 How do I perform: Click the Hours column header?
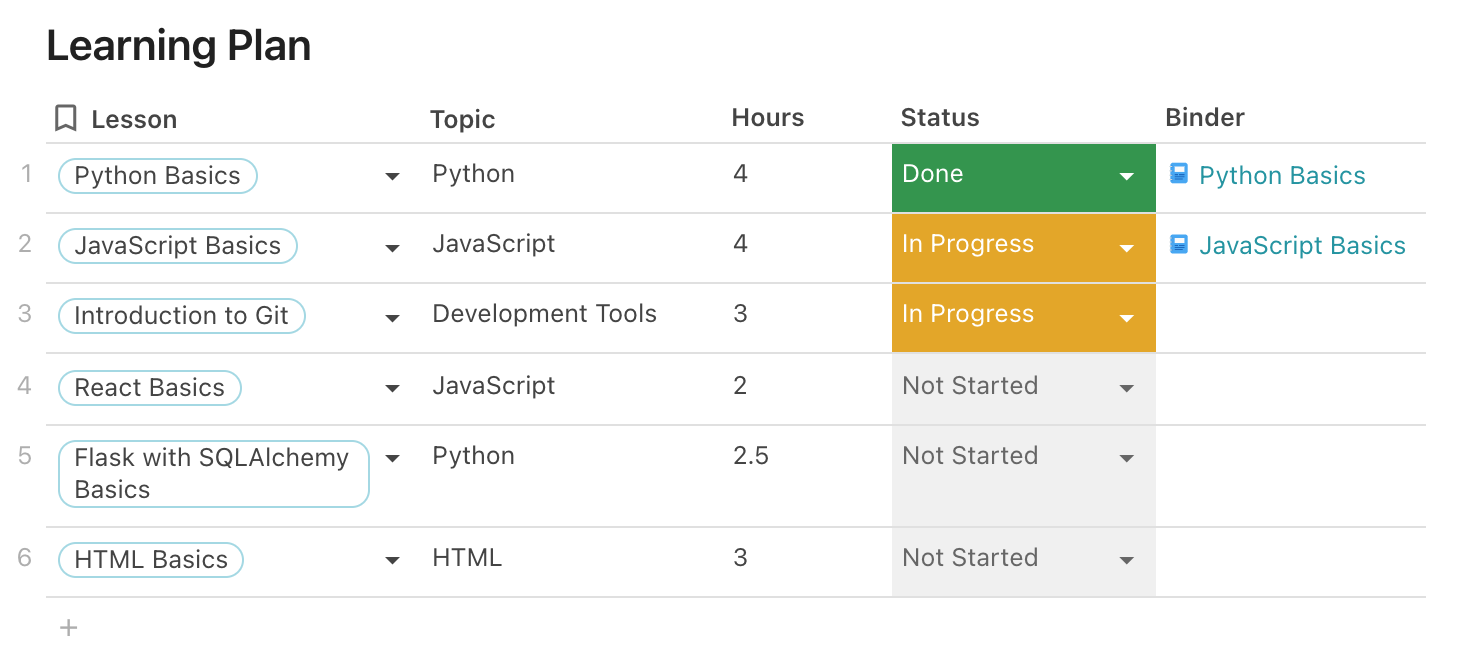tap(767, 118)
